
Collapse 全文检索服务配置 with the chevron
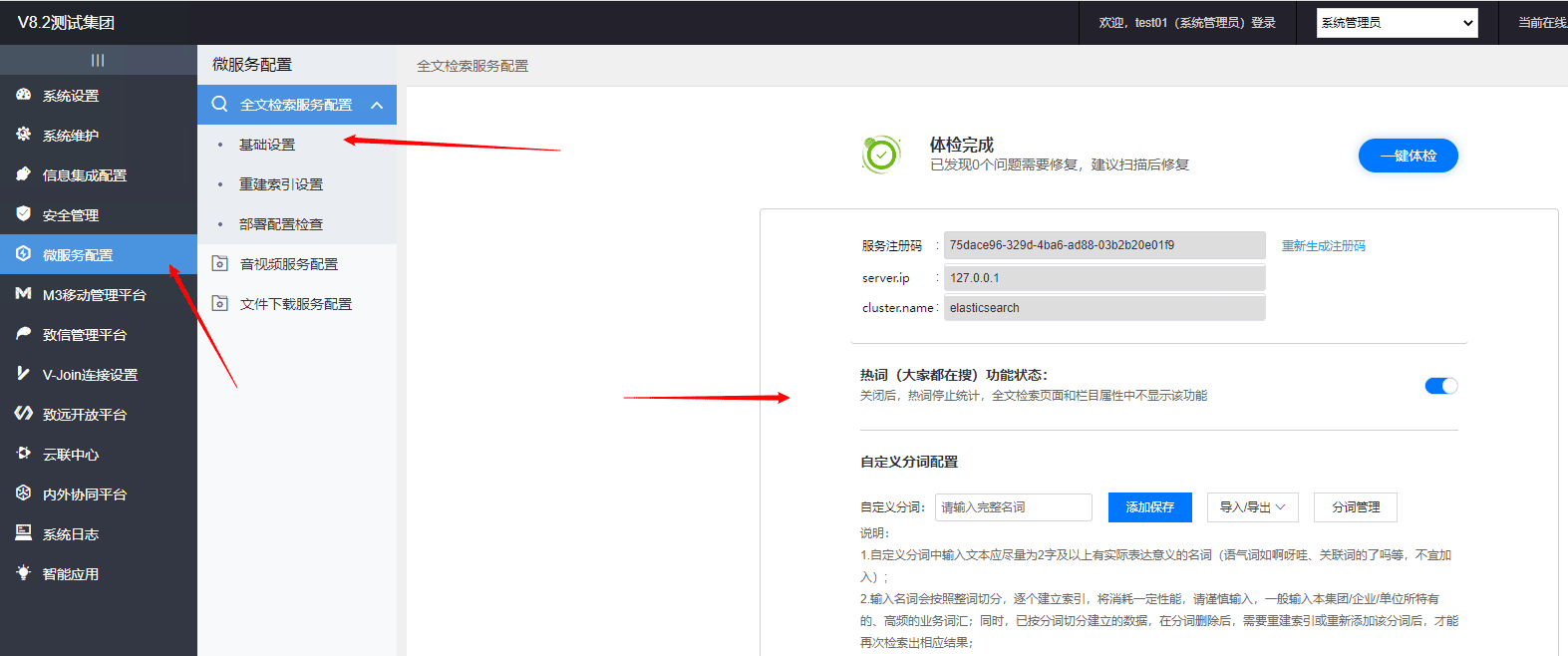[x=377, y=105]
